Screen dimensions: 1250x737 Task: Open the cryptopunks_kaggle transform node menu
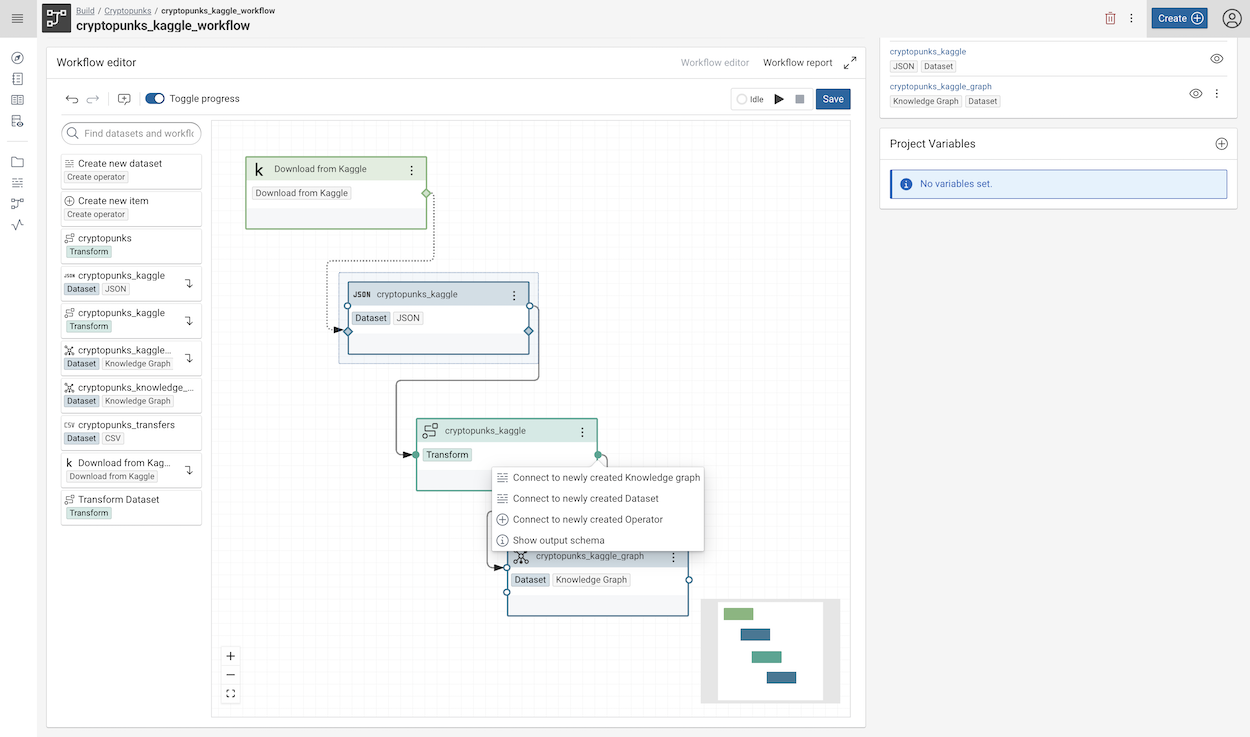pos(583,431)
